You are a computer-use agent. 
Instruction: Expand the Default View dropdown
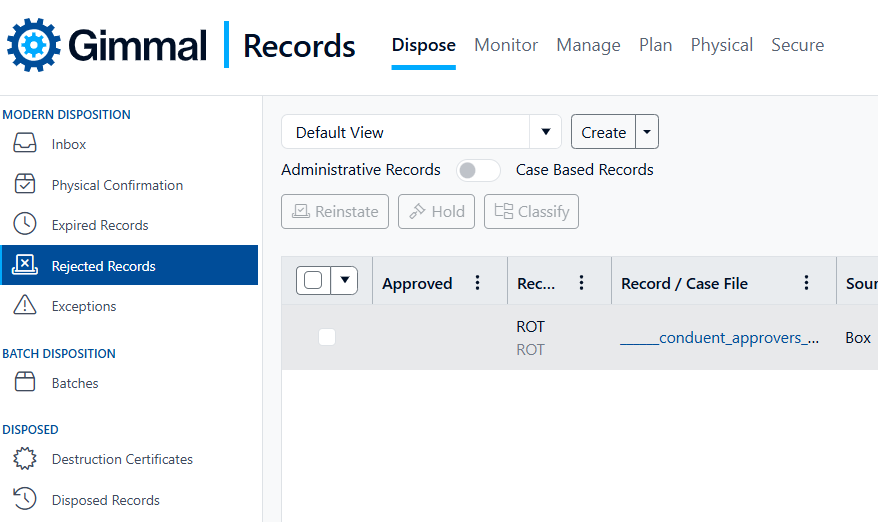(x=545, y=132)
